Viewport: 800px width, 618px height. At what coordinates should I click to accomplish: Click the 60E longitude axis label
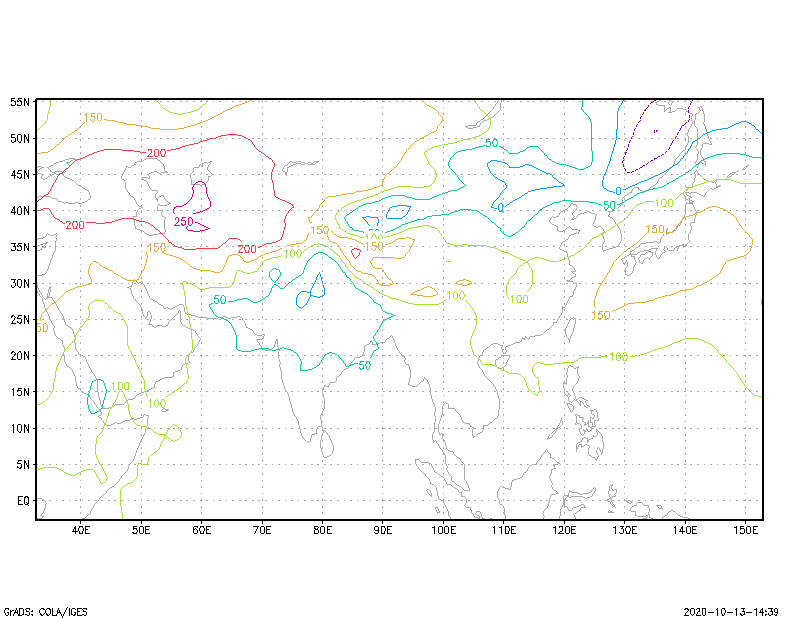coord(202,530)
